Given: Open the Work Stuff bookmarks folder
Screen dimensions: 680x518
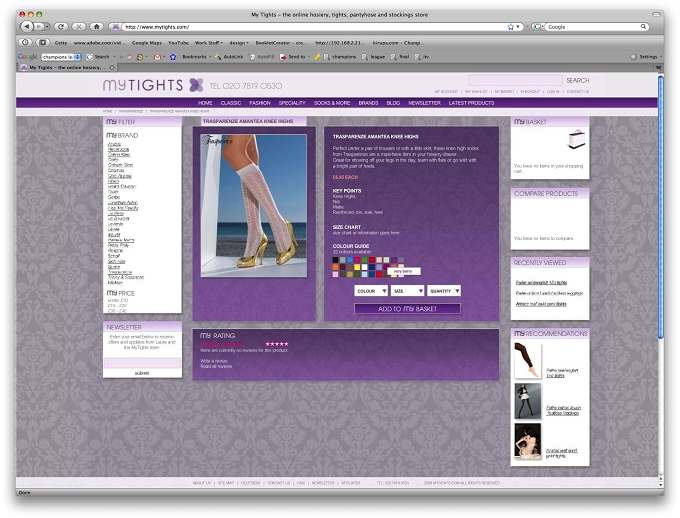Looking at the screenshot, I should [x=209, y=43].
